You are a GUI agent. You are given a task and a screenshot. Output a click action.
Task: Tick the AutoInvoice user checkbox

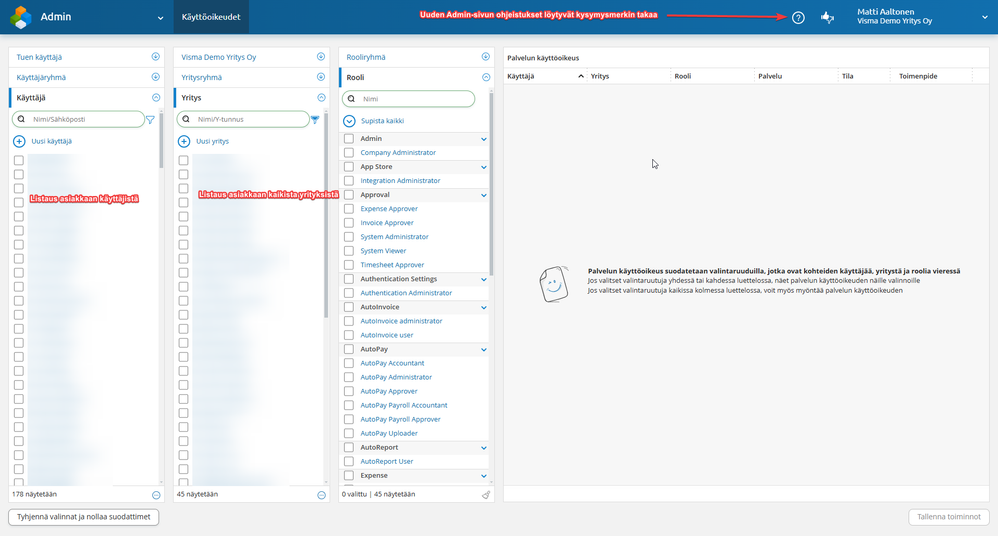[349, 335]
